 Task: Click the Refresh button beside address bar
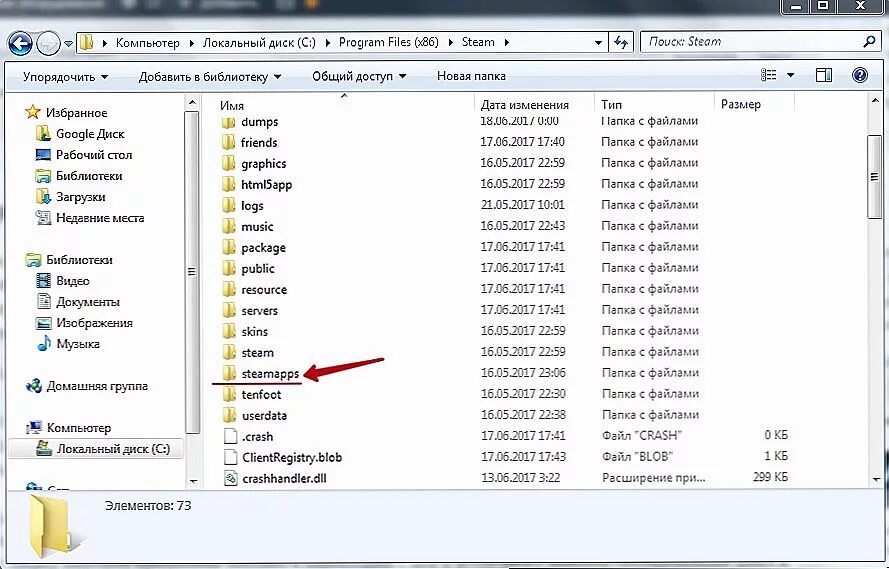tap(621, 42)
